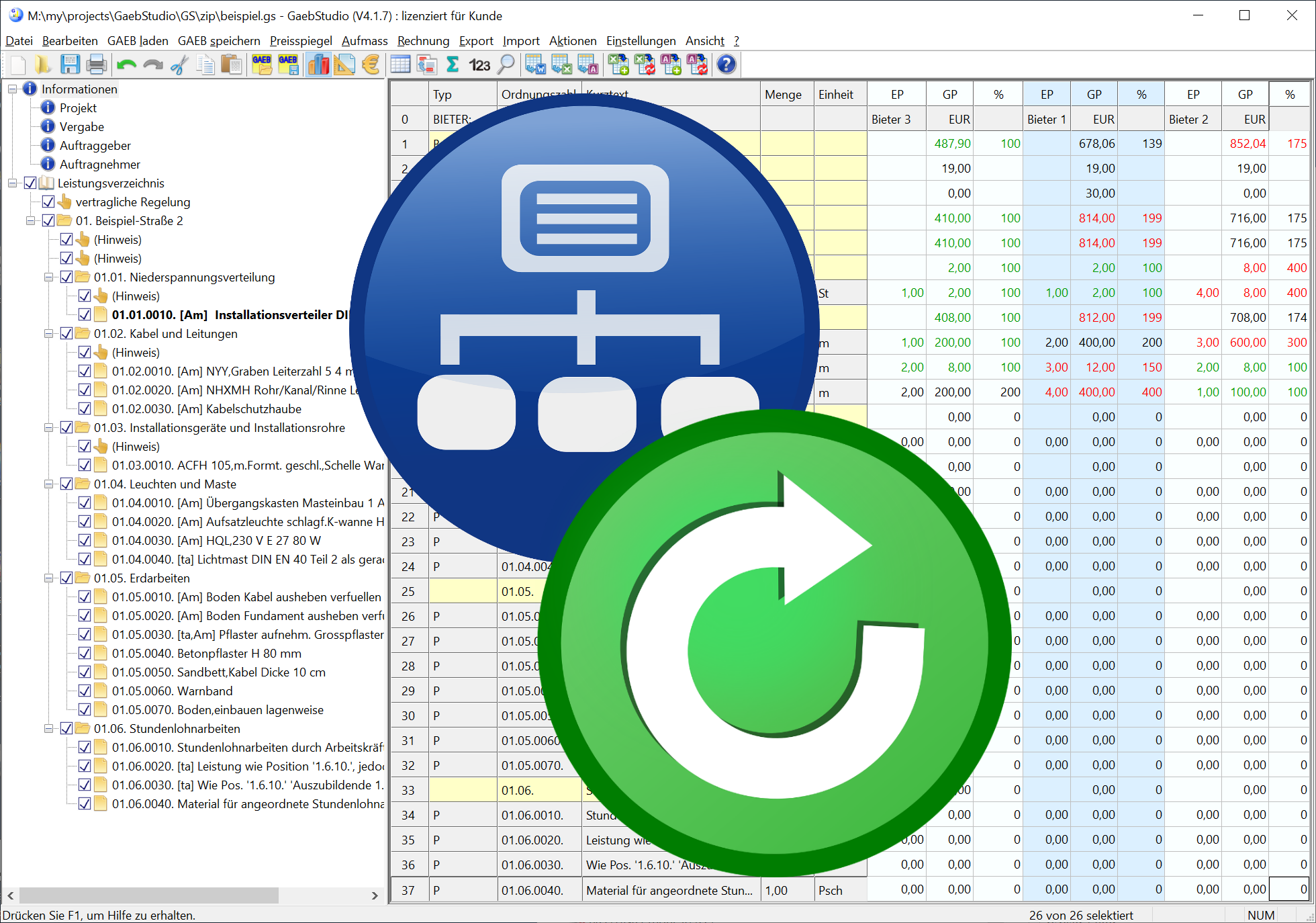
Task: Select the Projekt information item
Action: (78, 107)
